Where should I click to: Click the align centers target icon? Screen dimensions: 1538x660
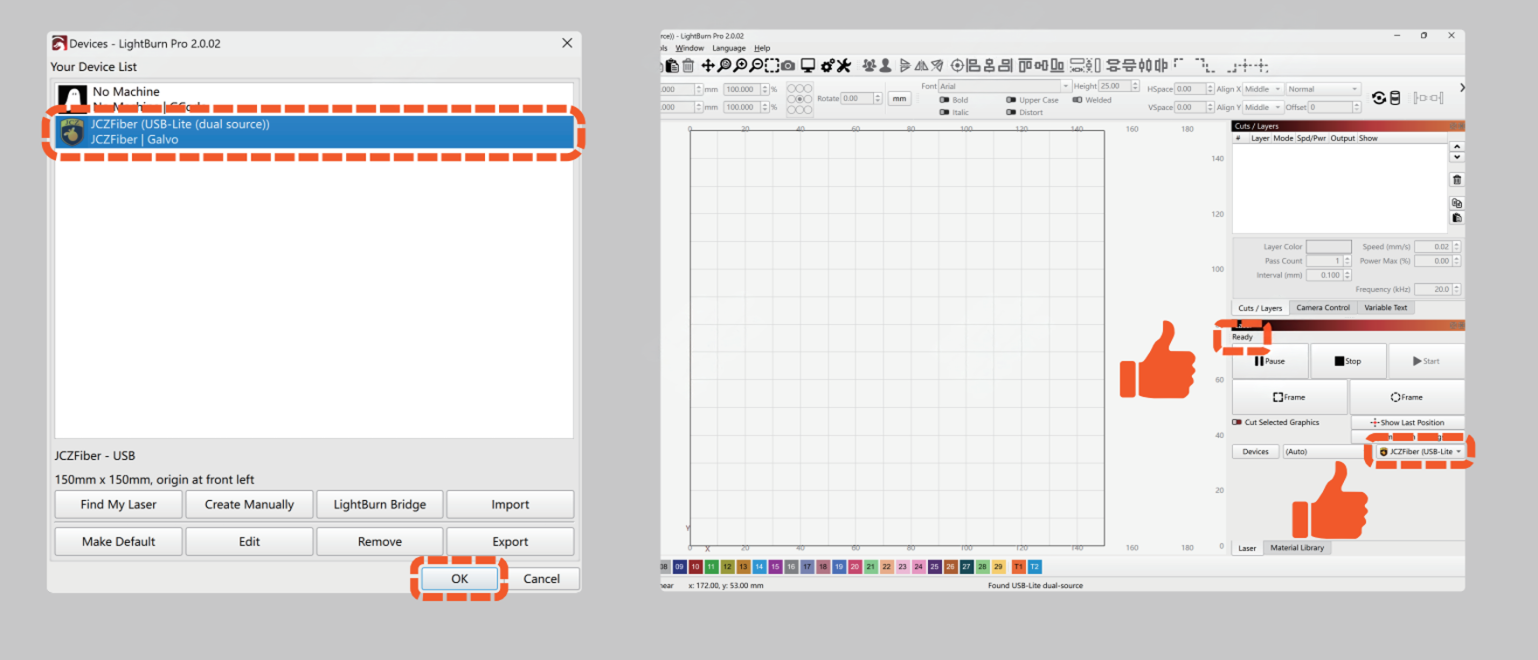957,66
